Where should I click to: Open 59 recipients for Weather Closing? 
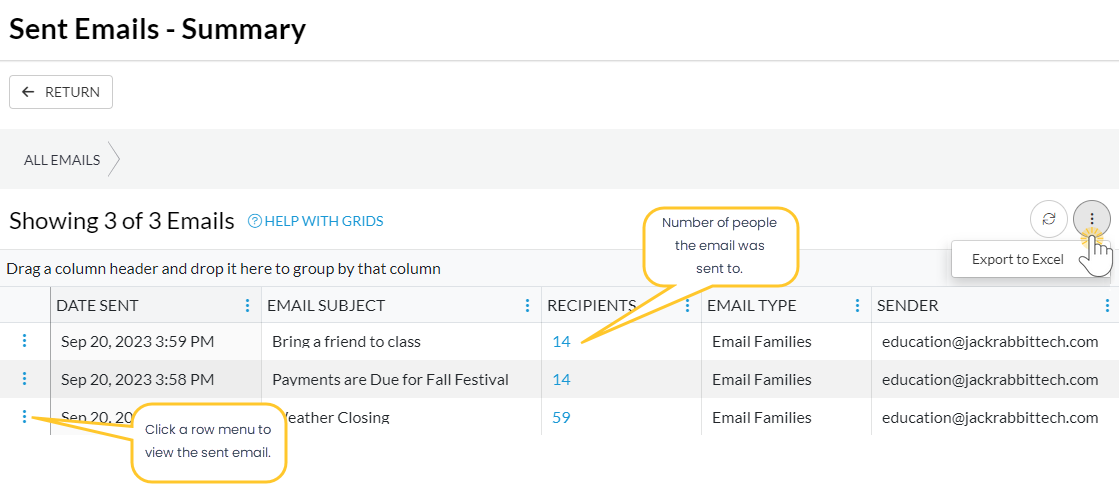(561, 417)
